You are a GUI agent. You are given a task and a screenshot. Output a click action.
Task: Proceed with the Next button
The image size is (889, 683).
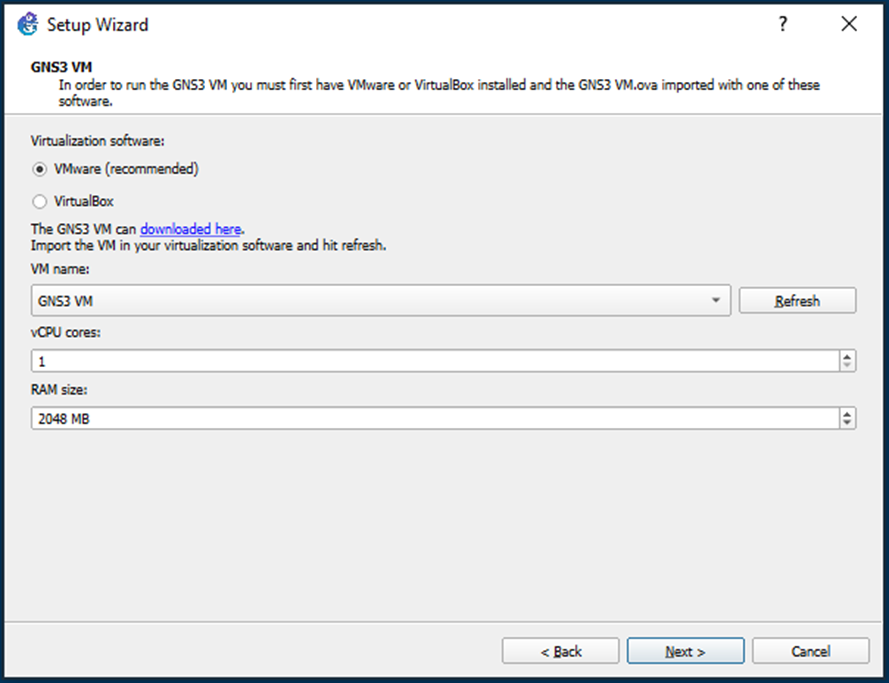point(685,651)
